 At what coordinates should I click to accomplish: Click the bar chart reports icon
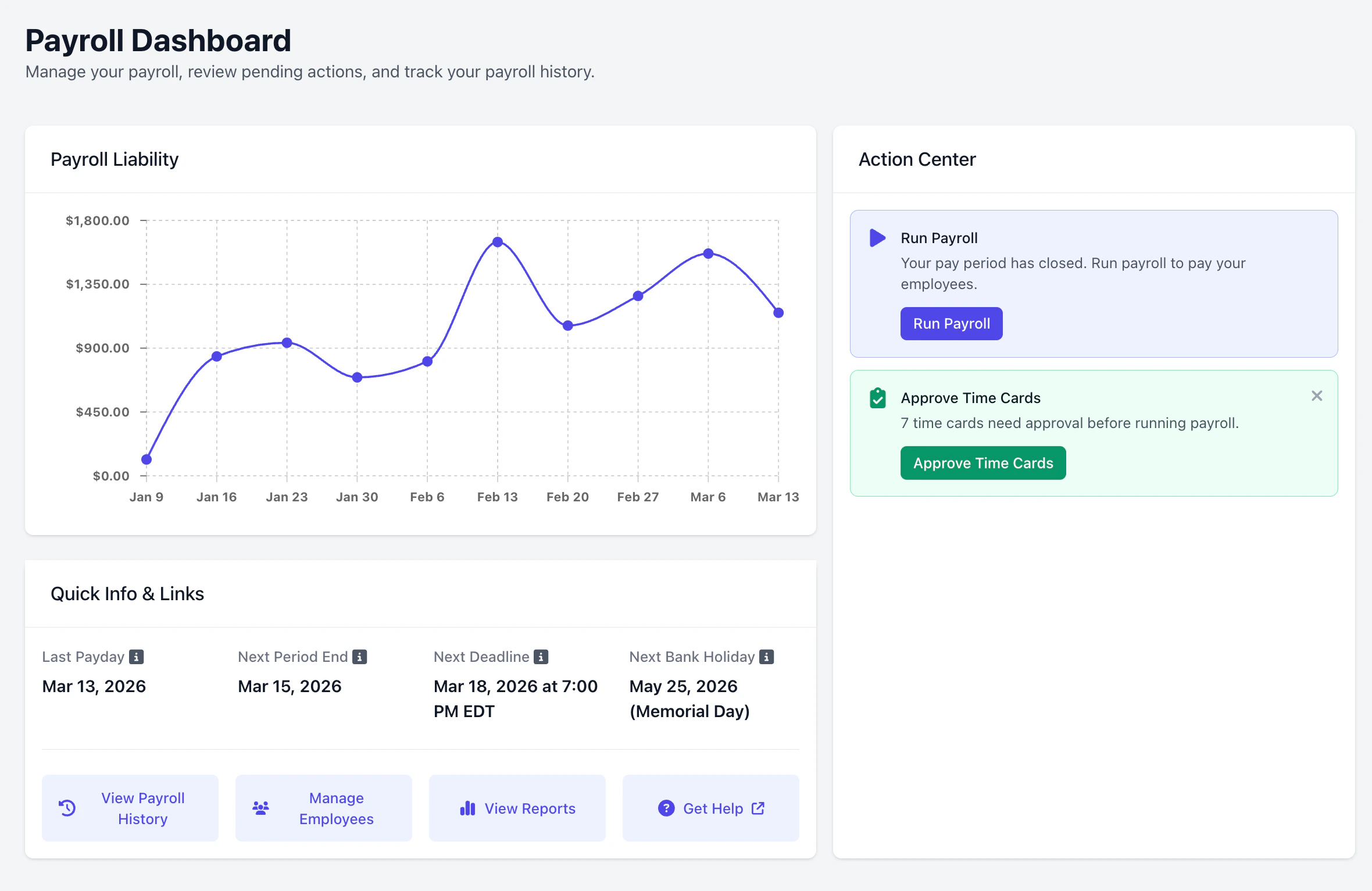[467, 808]
